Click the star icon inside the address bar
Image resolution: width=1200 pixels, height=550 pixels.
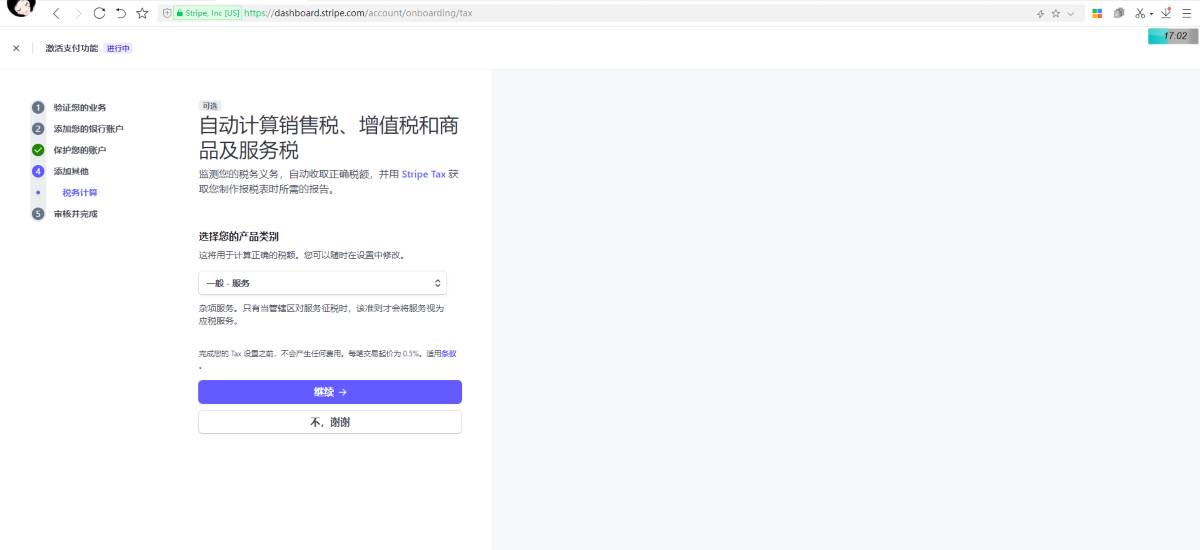[x=1056, y=14]
